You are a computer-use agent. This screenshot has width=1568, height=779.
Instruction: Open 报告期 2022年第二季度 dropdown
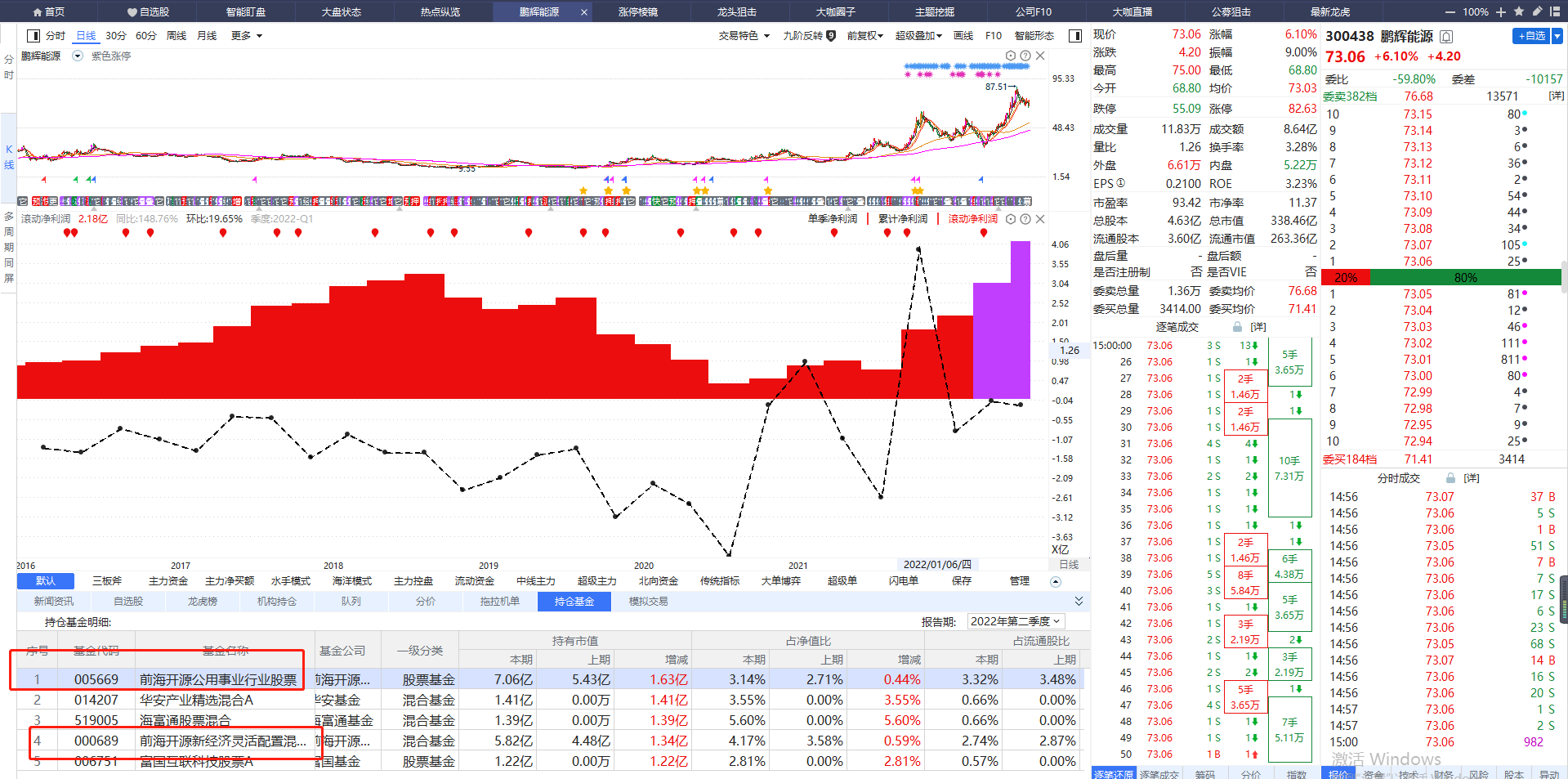[x=1016, y=621]
